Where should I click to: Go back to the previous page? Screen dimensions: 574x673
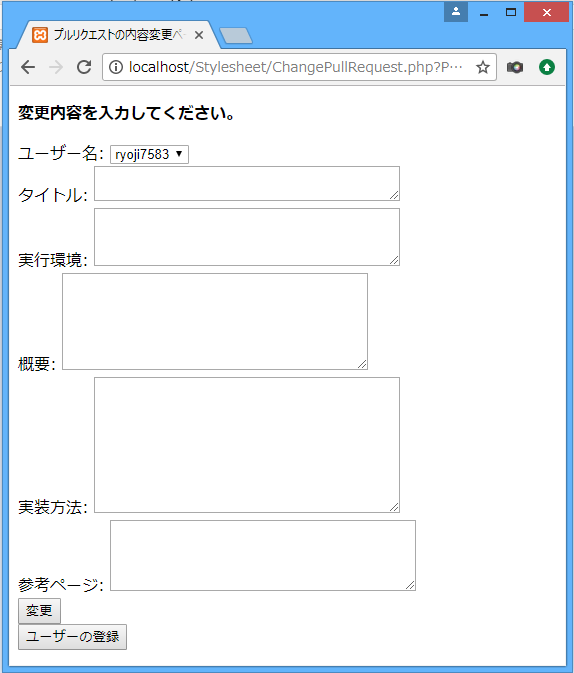coord(28,67)
